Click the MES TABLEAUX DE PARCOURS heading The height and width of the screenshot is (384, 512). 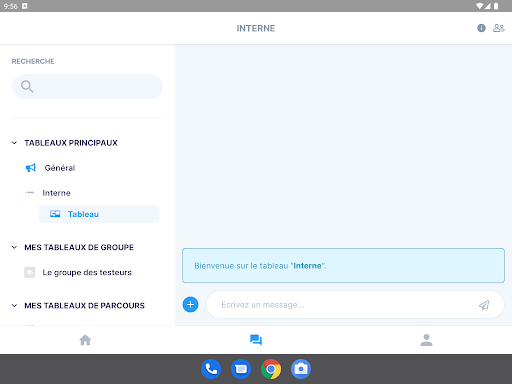84,306
